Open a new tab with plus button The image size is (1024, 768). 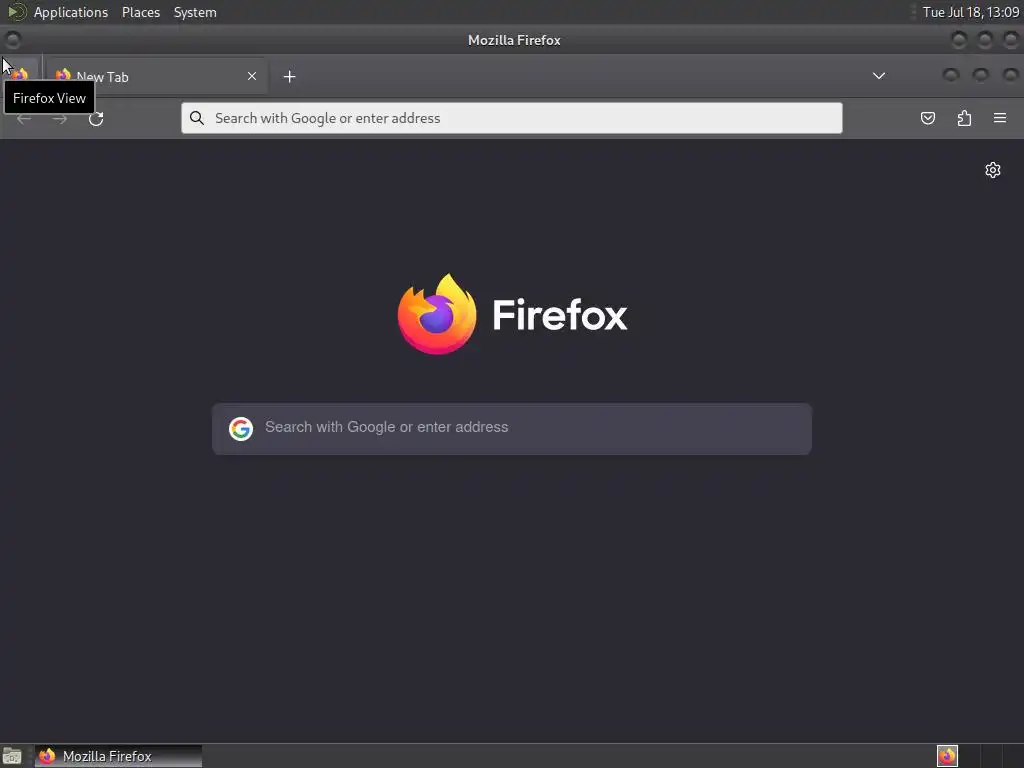[x=289, y=76]
